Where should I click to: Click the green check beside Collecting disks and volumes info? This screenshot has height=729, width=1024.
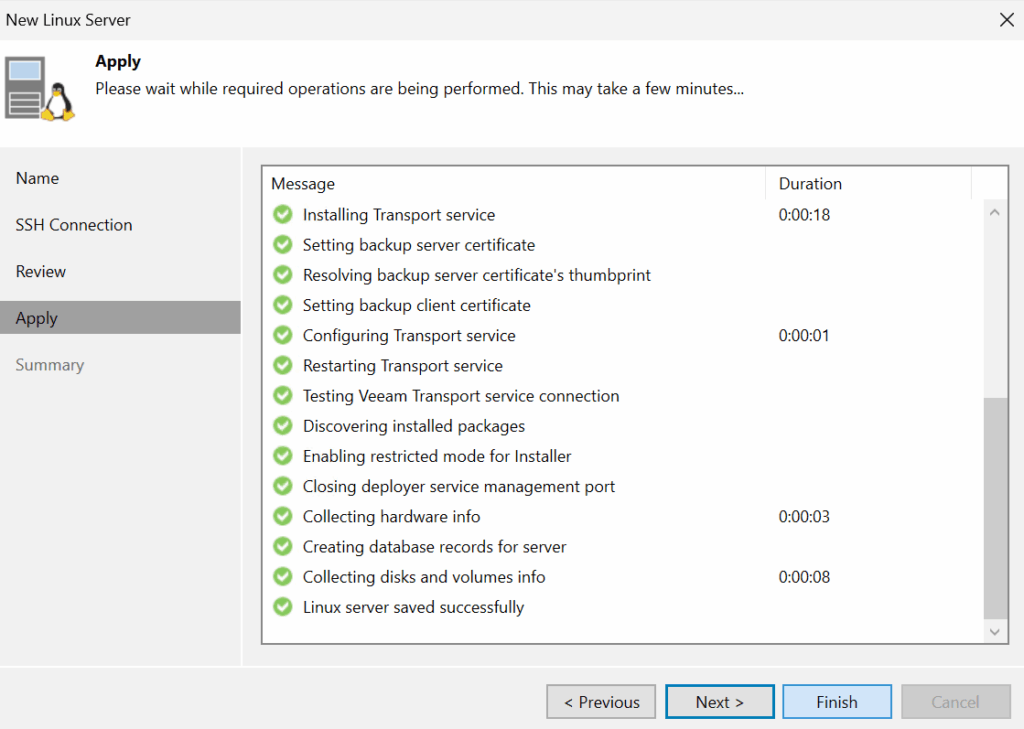283,577
